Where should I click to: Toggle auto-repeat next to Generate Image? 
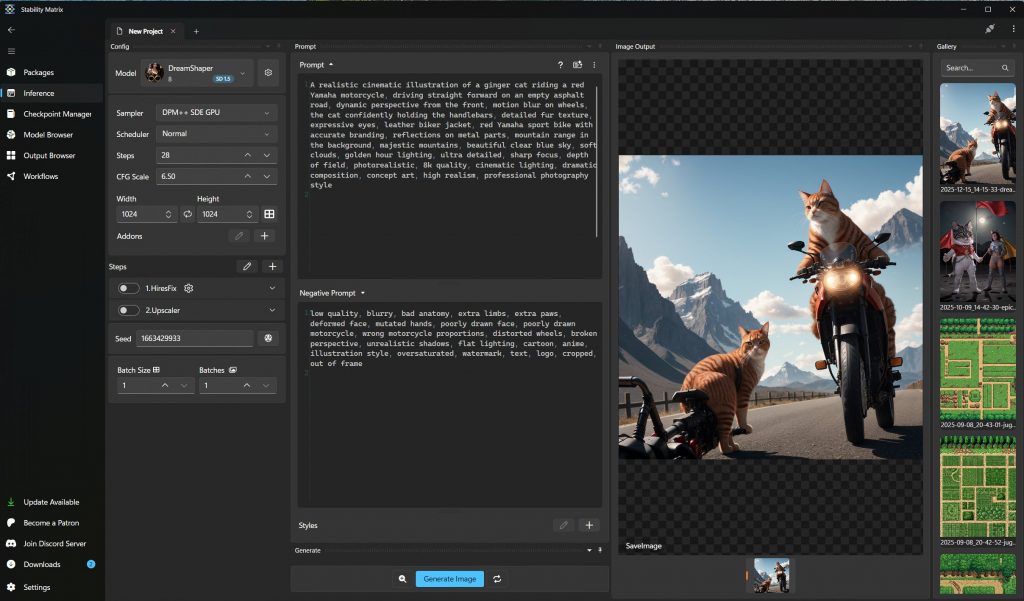[497, 579]
